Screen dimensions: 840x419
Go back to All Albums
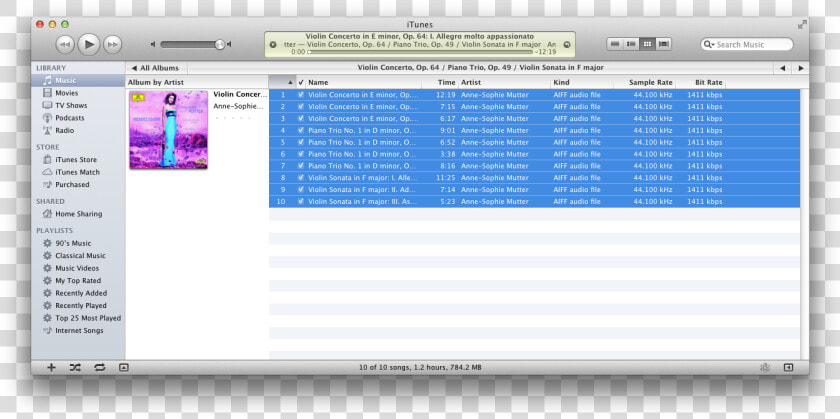click(155, 68)
